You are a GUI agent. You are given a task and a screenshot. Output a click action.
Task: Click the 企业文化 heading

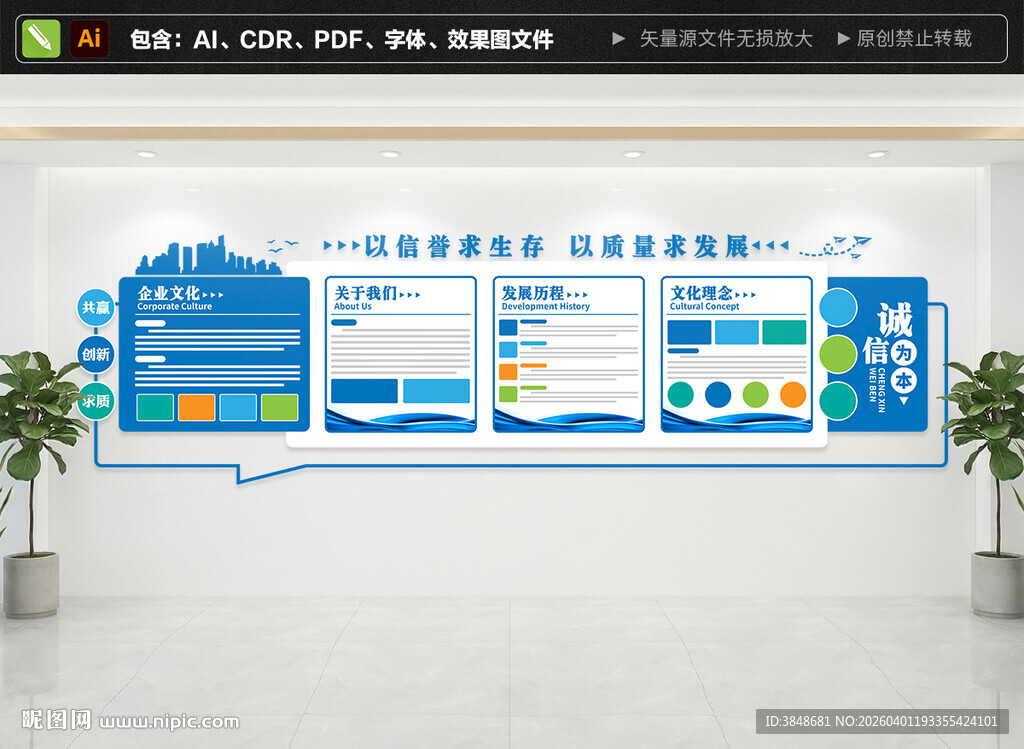[x=168, y=293]
